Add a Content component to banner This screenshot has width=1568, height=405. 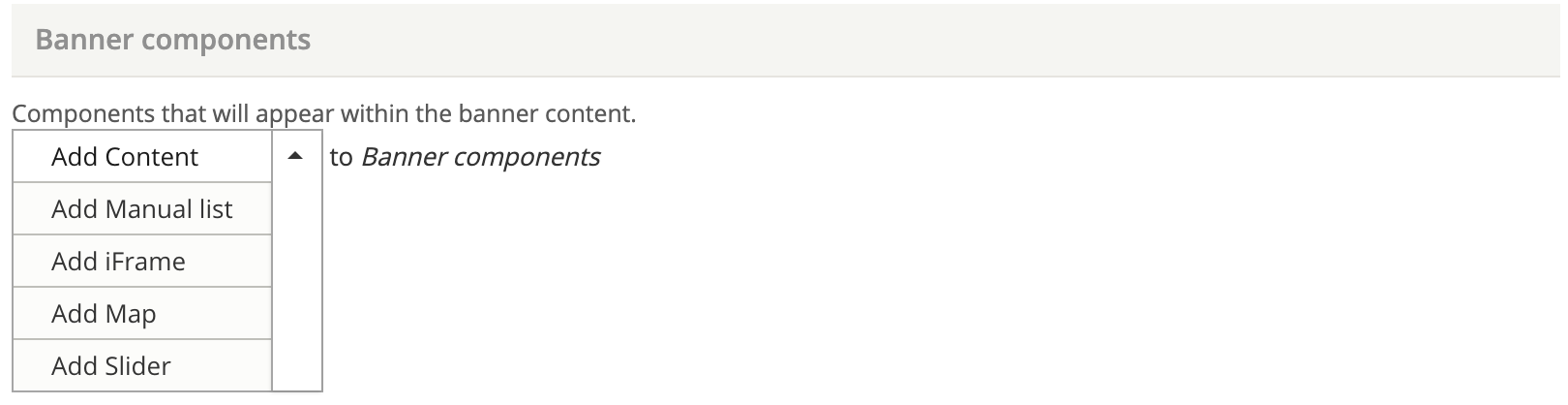[125, 157]
